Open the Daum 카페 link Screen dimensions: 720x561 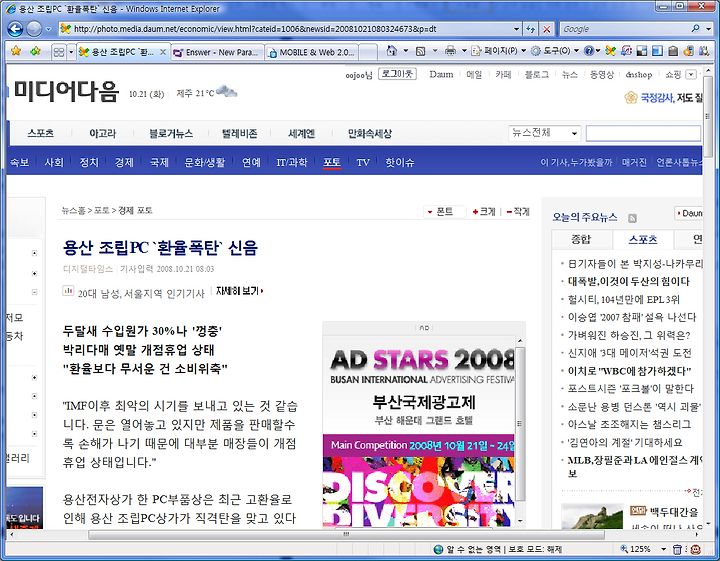(x=503, y=74)
